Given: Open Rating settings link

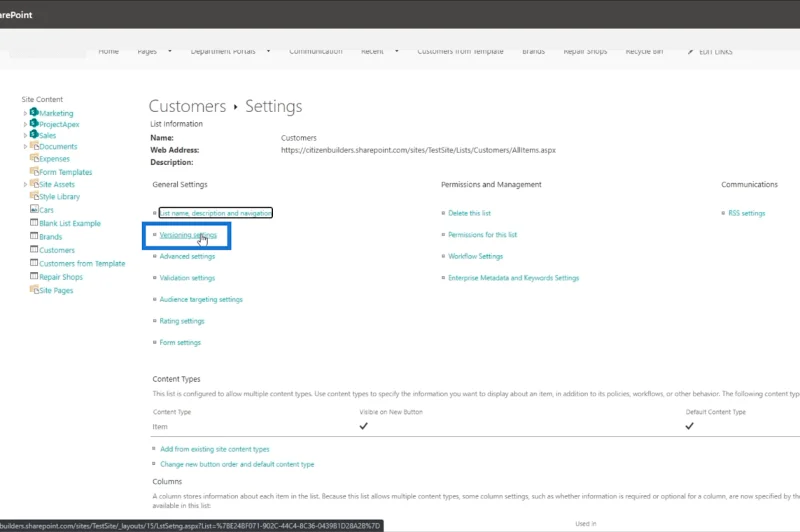Looking at the screenshot, I should click(182, 321).
